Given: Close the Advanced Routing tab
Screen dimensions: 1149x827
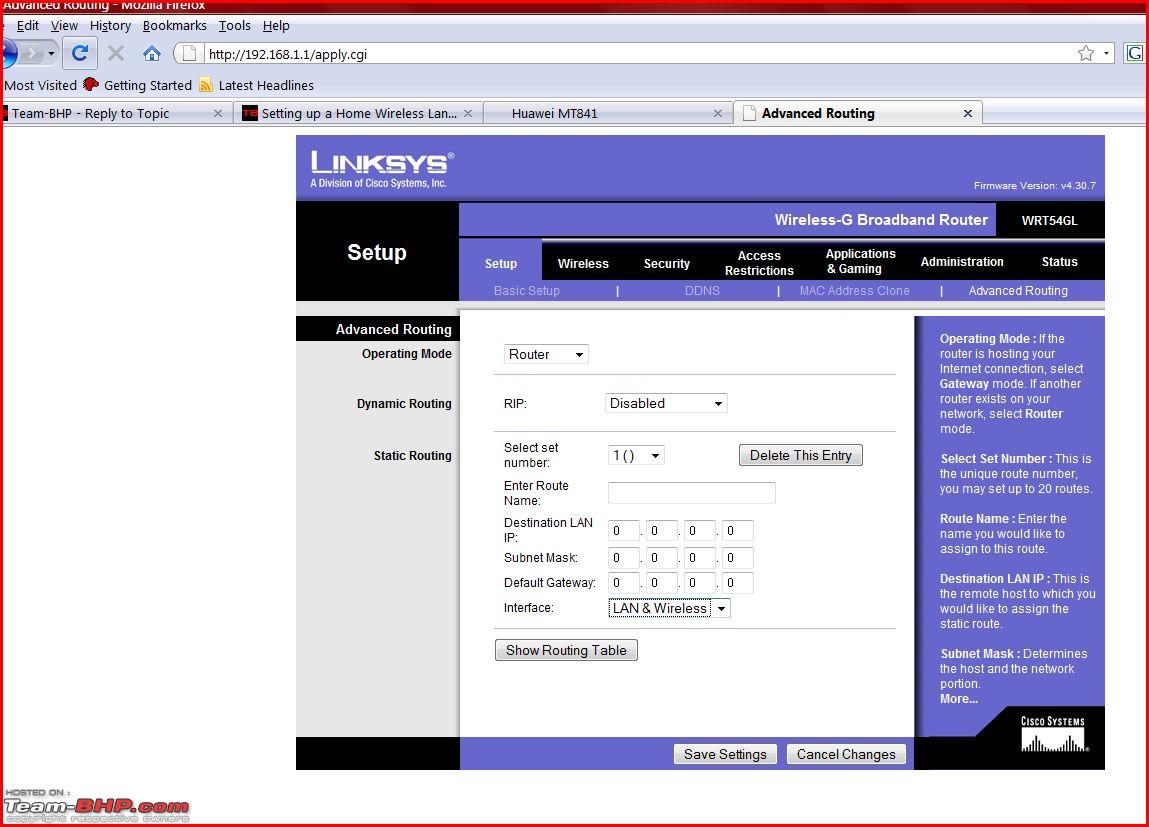Looking at the screenshot, I should [967, 114].
